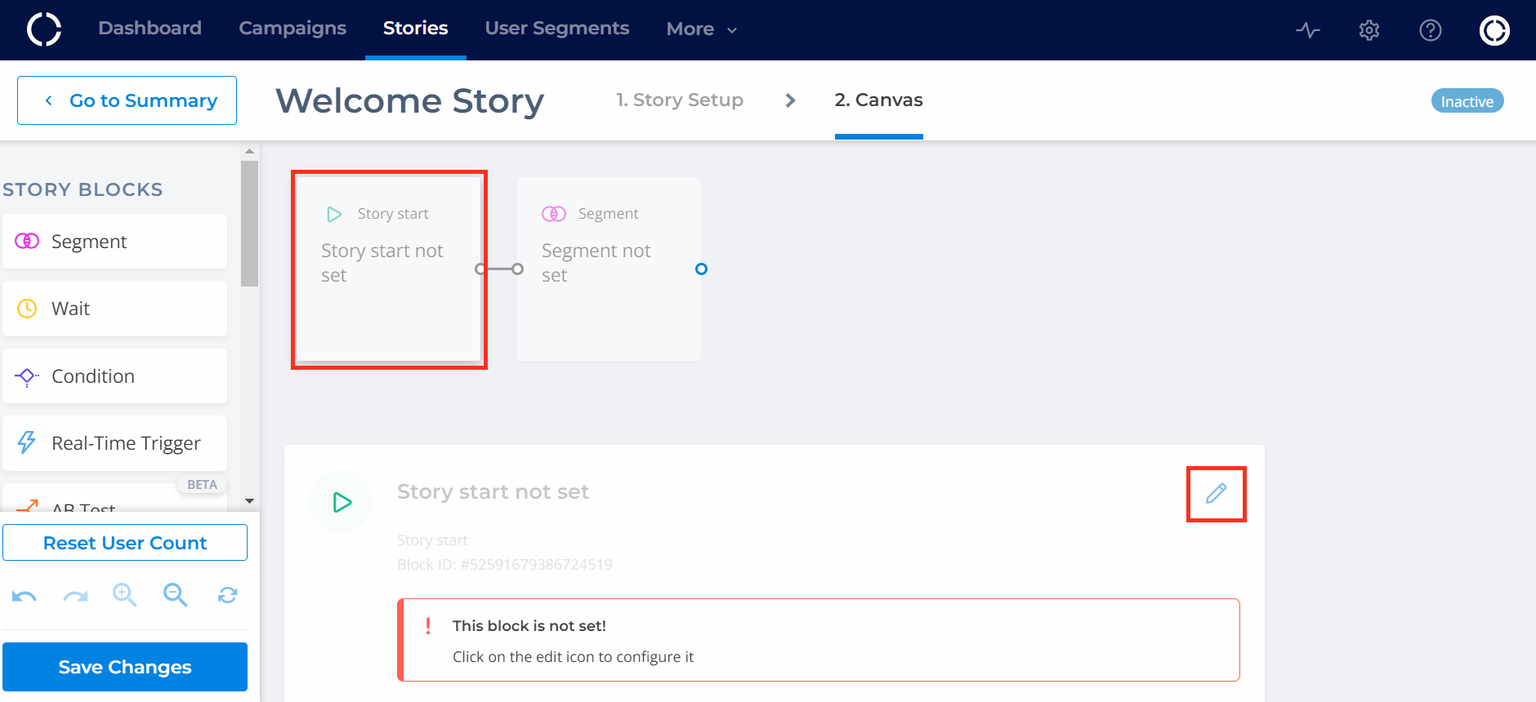Select the Segment story block
This screenshot has width=1536, height=702.
115,241
